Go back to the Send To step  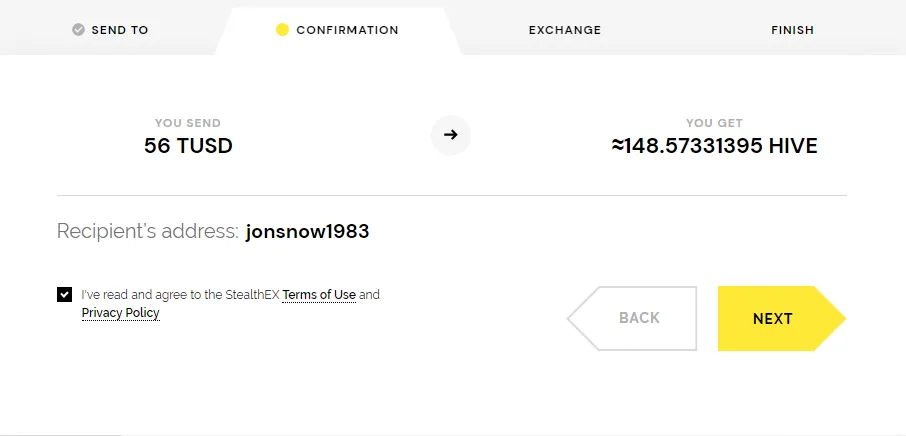110,30
